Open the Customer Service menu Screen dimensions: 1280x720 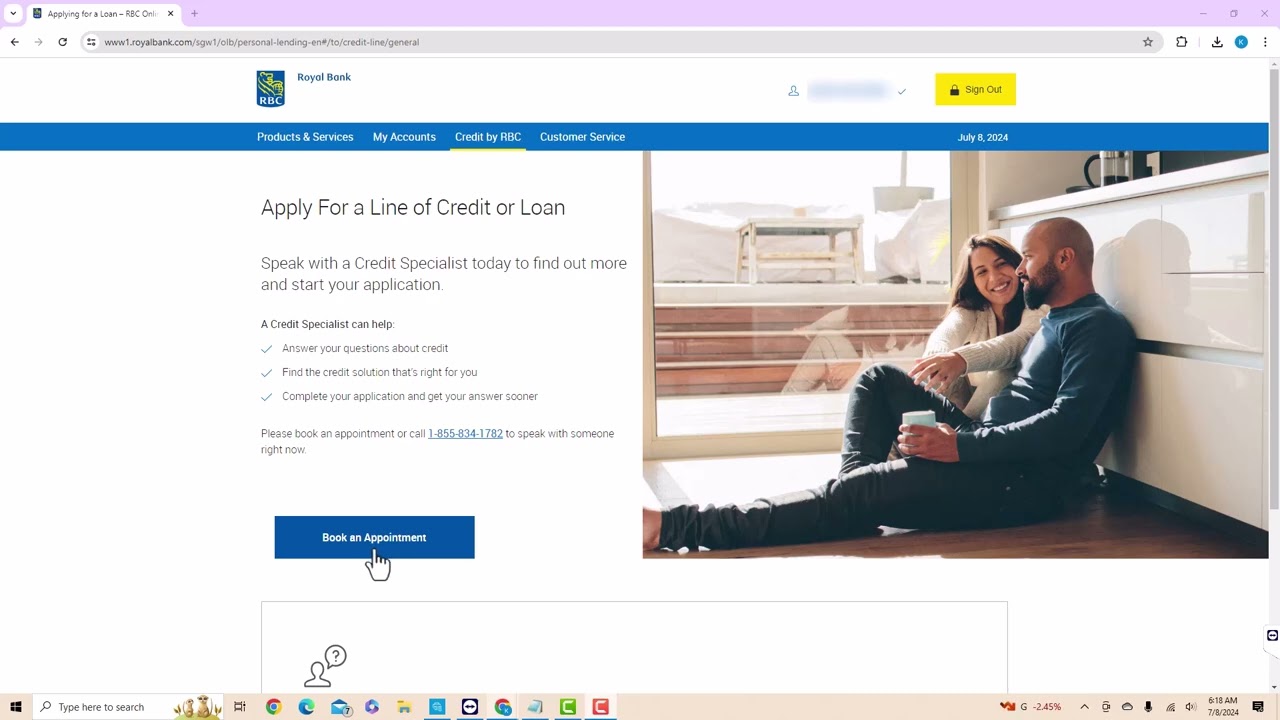coord(582,137)
